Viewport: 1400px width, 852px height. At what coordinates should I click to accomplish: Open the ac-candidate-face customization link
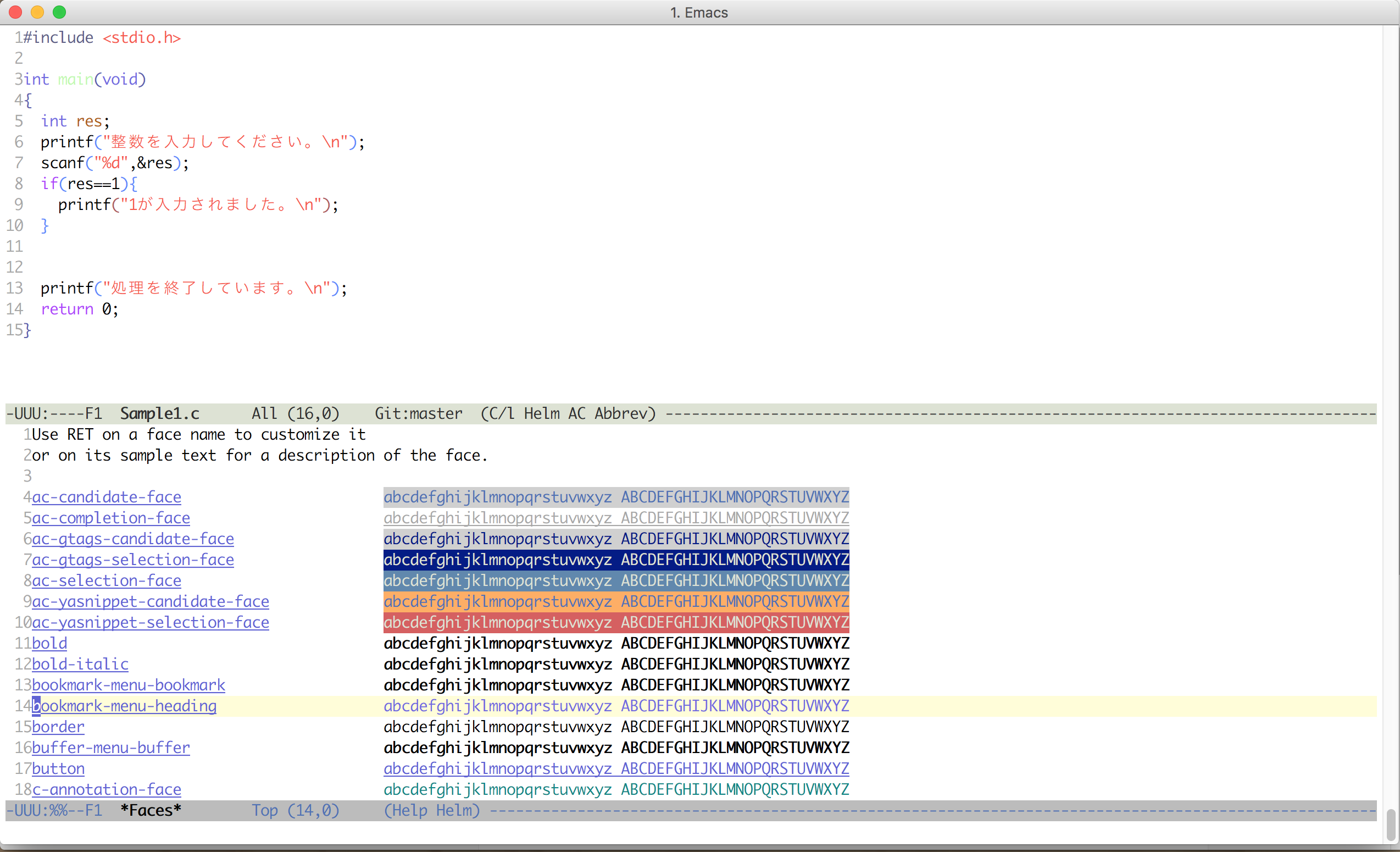[x=106, y=497]
